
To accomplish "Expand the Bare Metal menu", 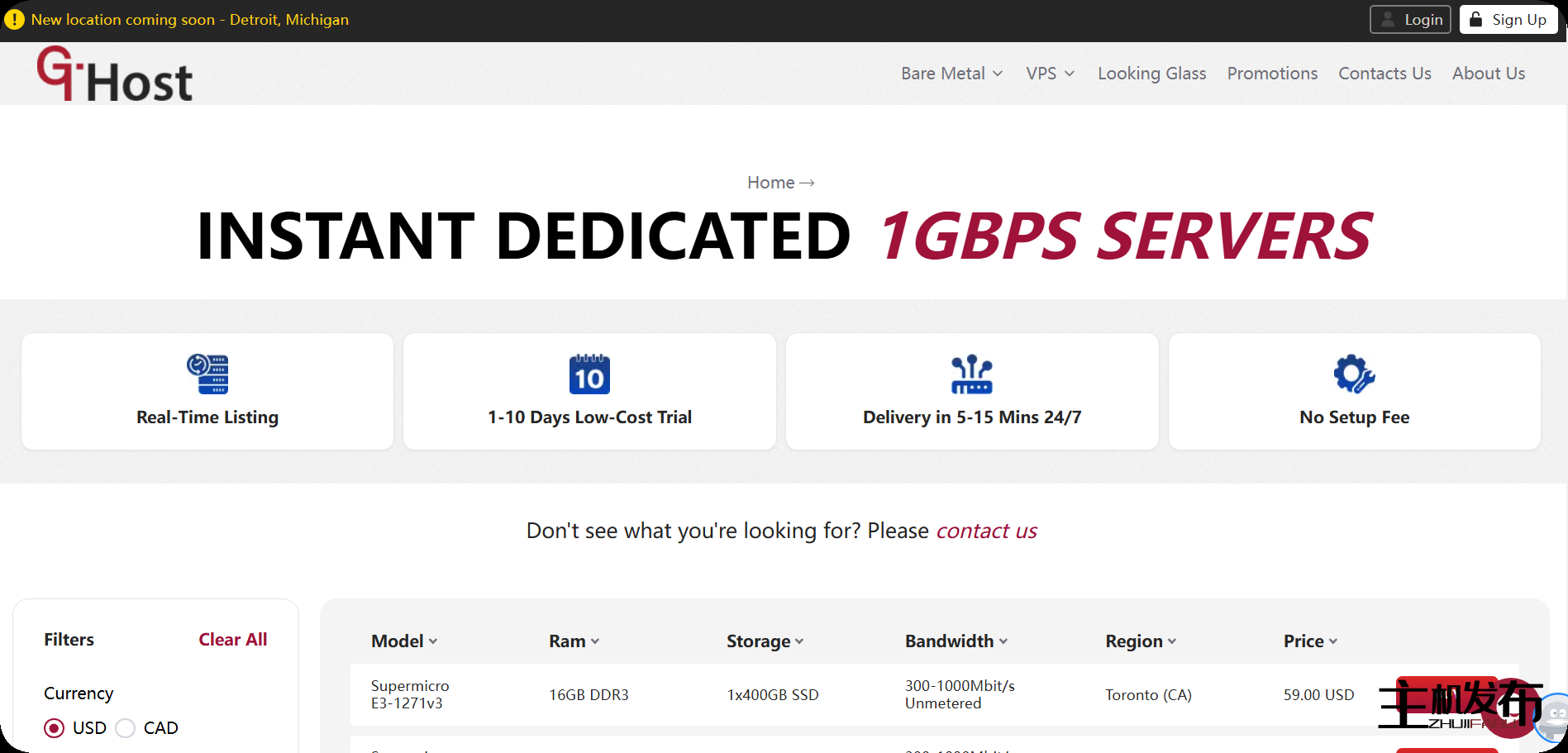I will (x=951, y=74).
